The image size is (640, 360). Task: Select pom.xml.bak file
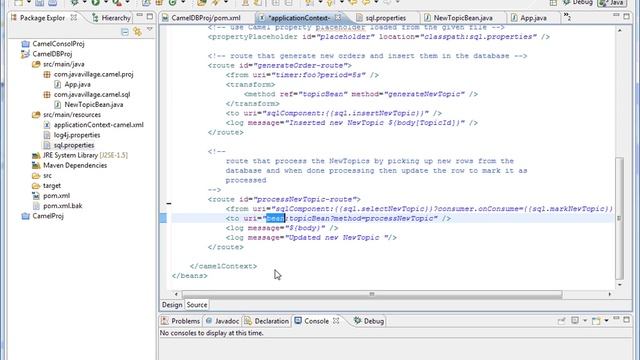pos(62,206)
